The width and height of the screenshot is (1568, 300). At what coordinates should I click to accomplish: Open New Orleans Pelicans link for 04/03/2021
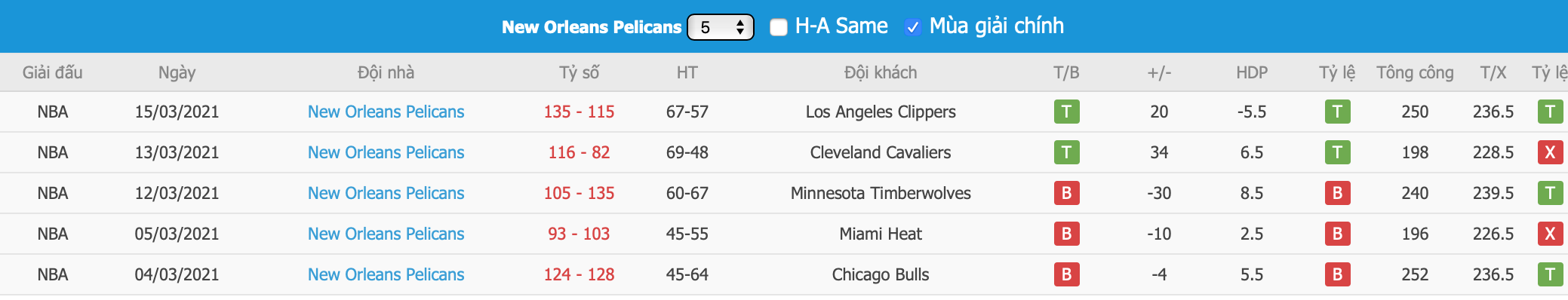tap(386, 274)
